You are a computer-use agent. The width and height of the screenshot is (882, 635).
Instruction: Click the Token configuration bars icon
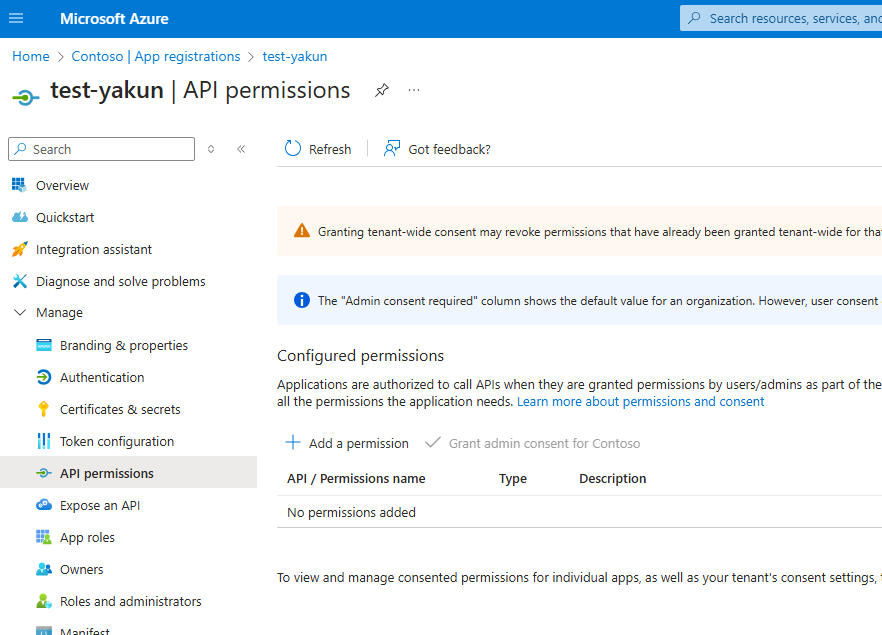[44, 441]
